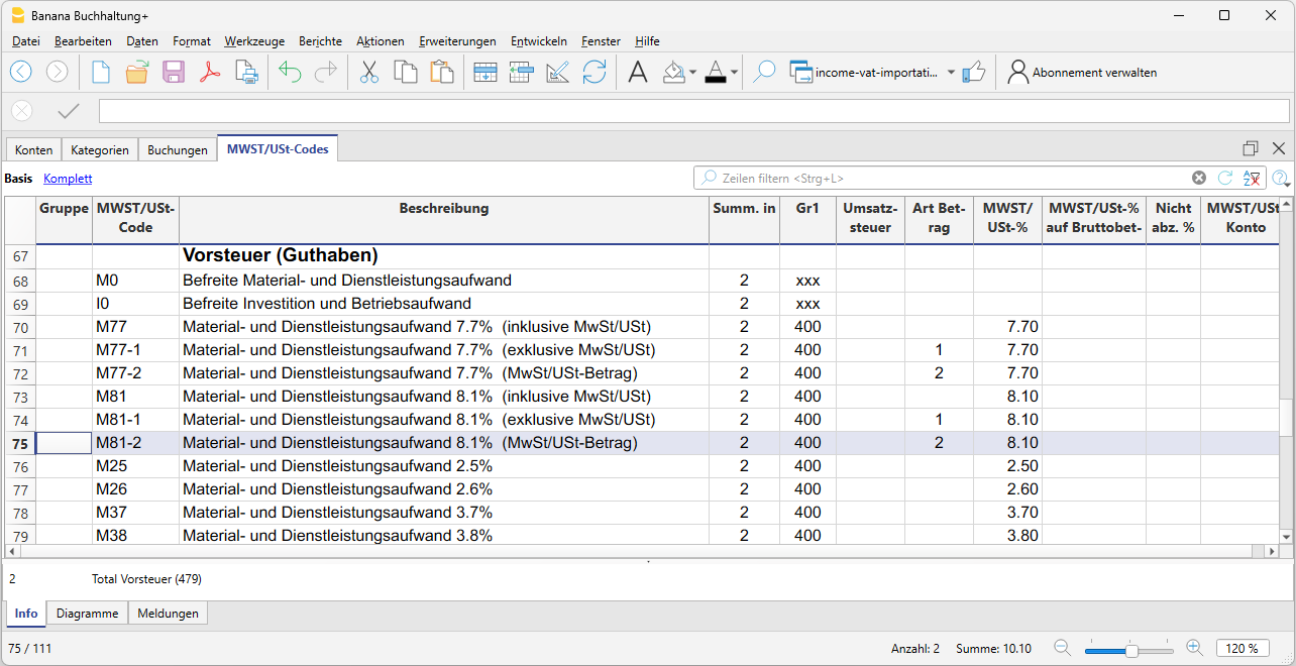
Task: Cancel cell edit with the X icon
Action: 22,111
